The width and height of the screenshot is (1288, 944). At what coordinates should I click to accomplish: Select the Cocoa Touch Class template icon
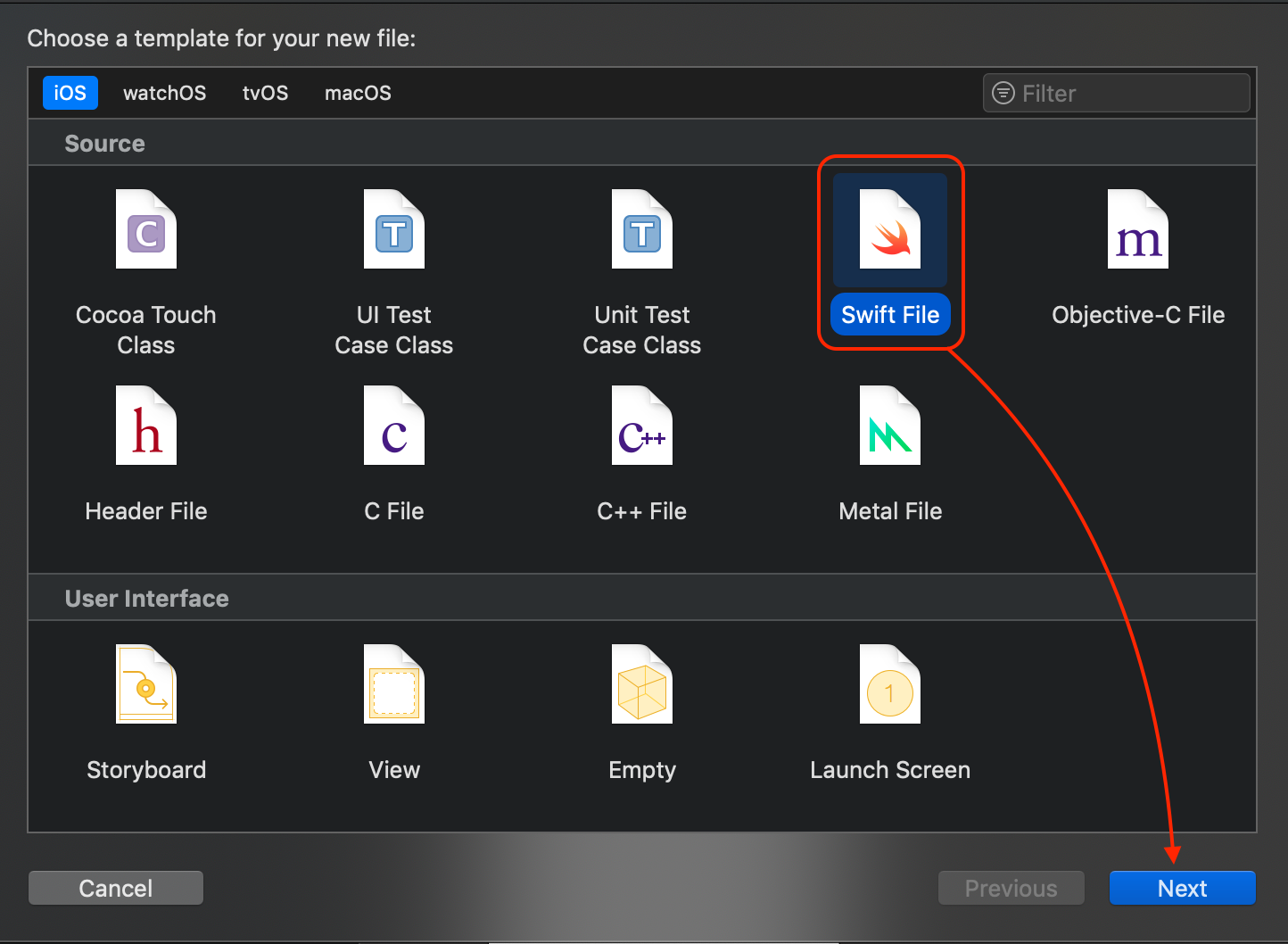(146, 229)
